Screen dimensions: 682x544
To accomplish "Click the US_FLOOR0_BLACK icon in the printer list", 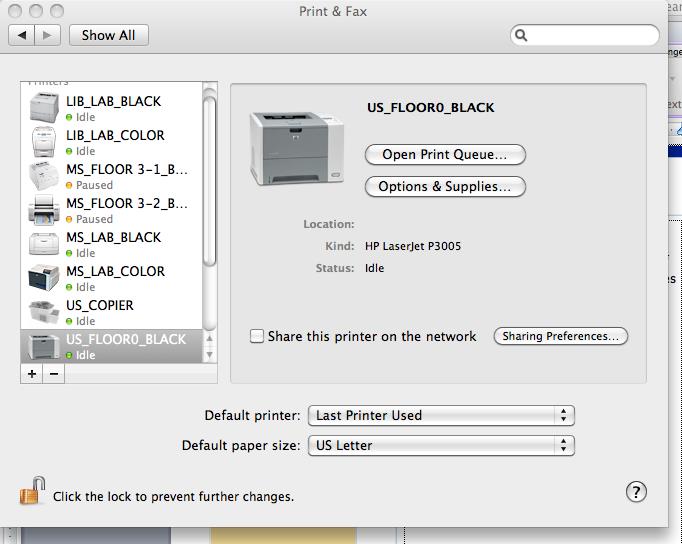I will click(x=43, y=347).
